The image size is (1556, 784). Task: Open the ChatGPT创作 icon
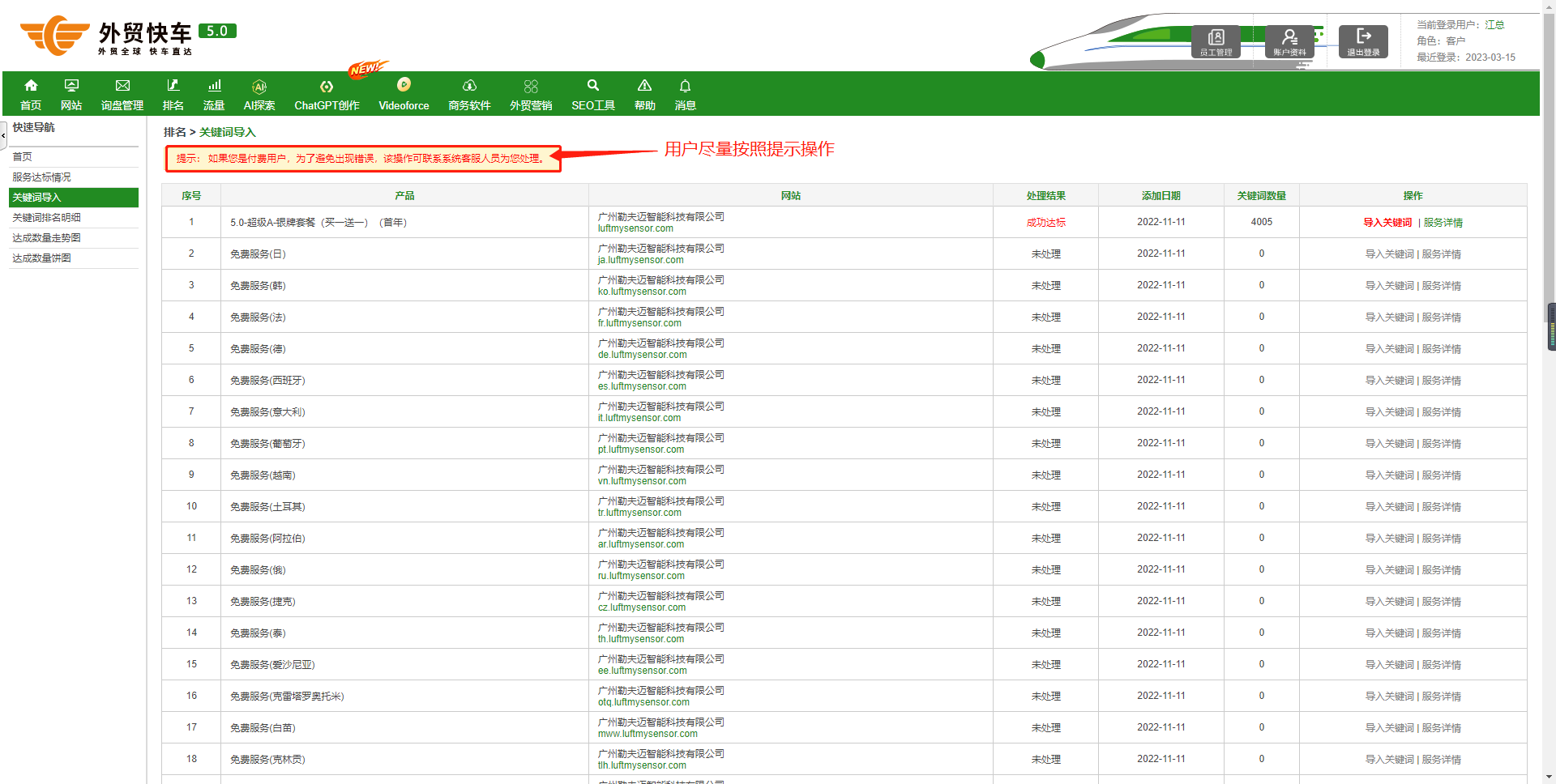(x=327, y=87)
